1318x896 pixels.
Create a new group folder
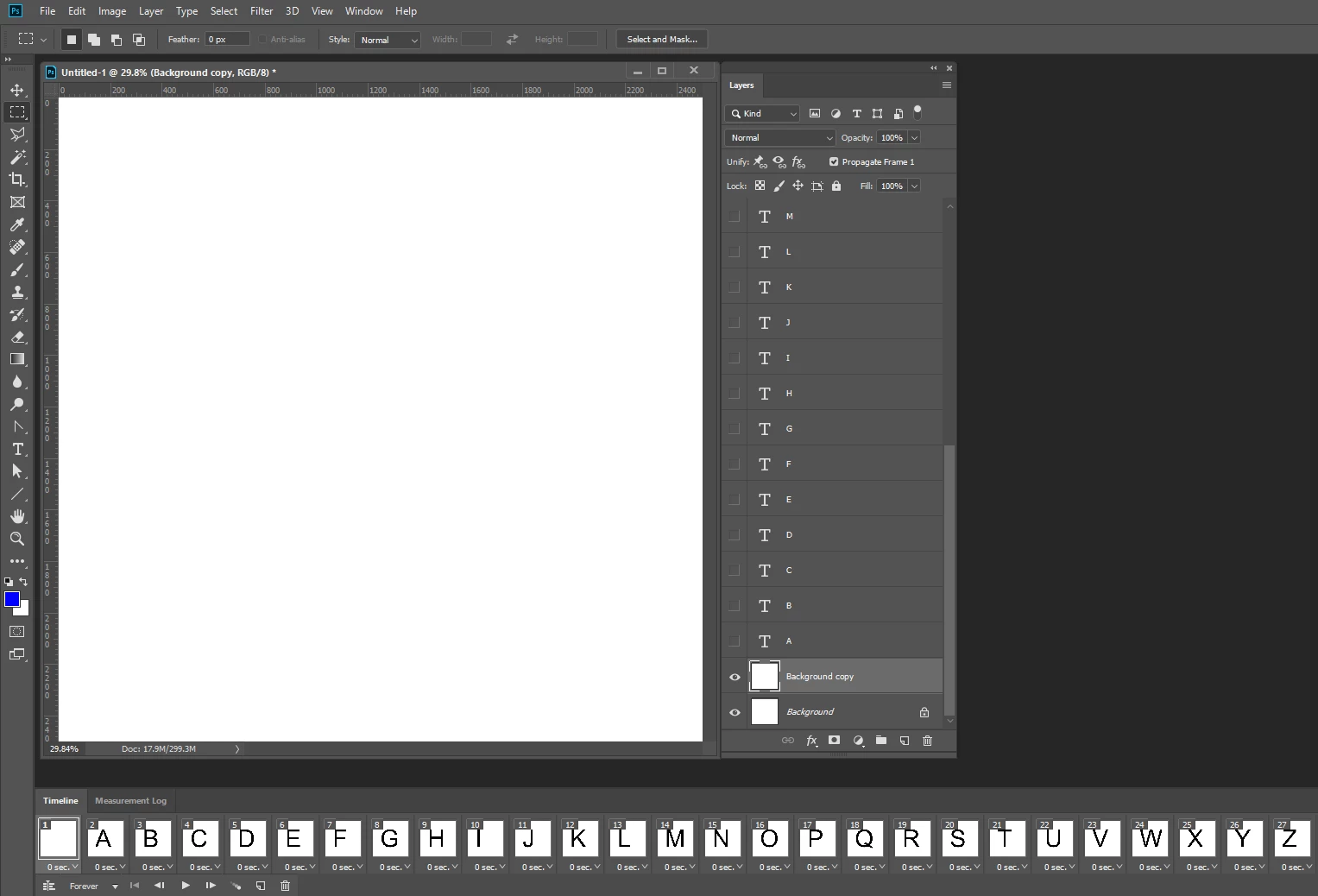pos(881,741)
